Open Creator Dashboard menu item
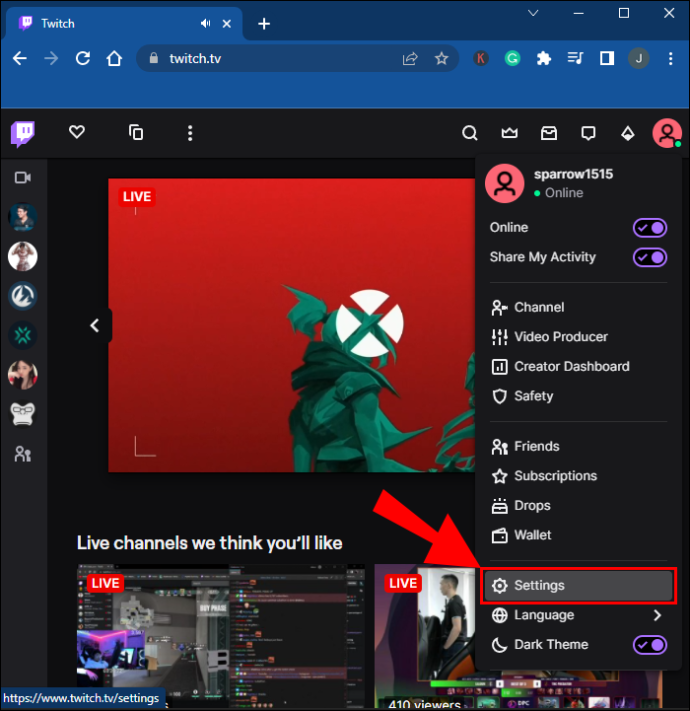 pyautogui.click(x=578, y=366)
